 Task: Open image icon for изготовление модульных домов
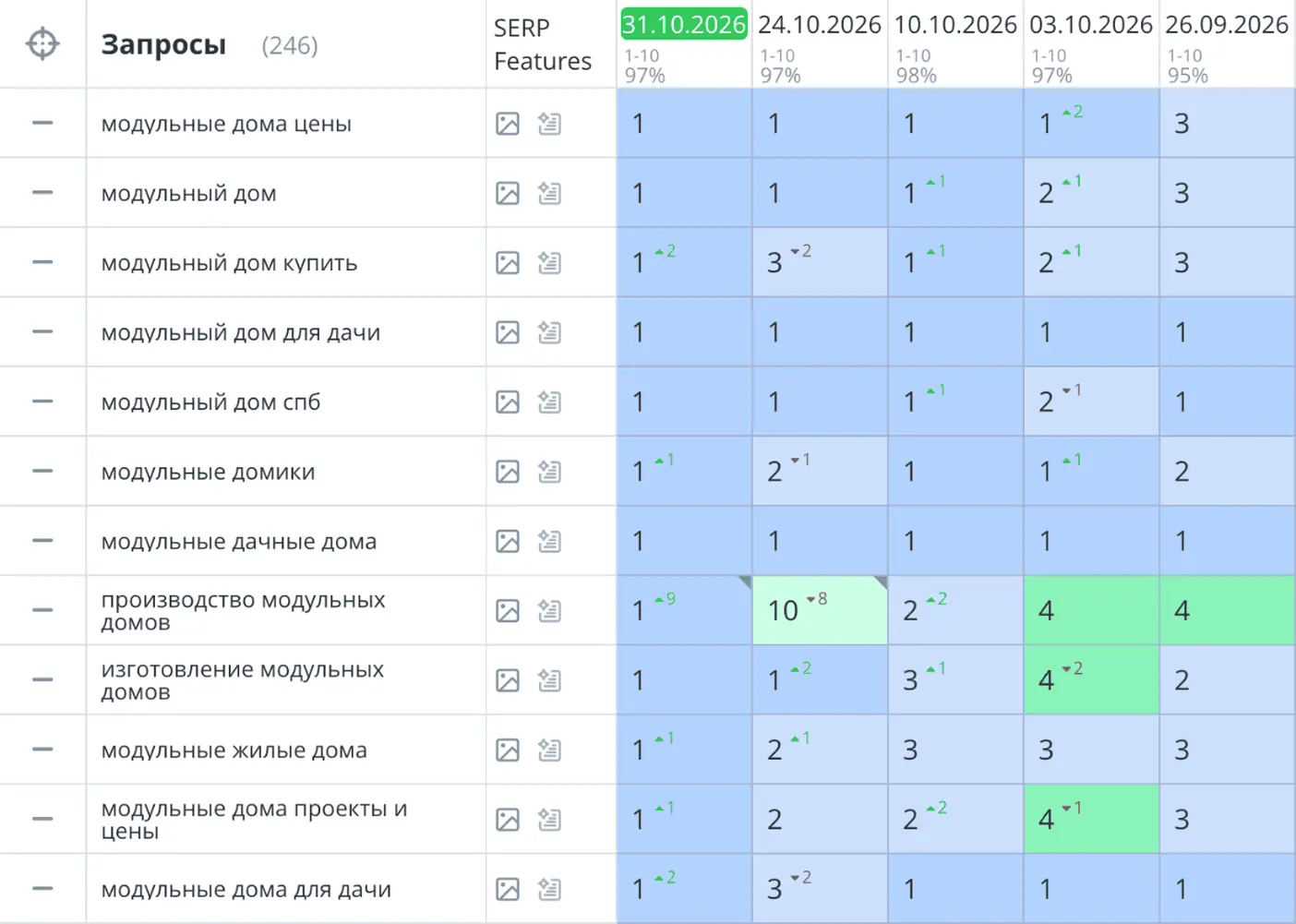[x=508, y=680]
